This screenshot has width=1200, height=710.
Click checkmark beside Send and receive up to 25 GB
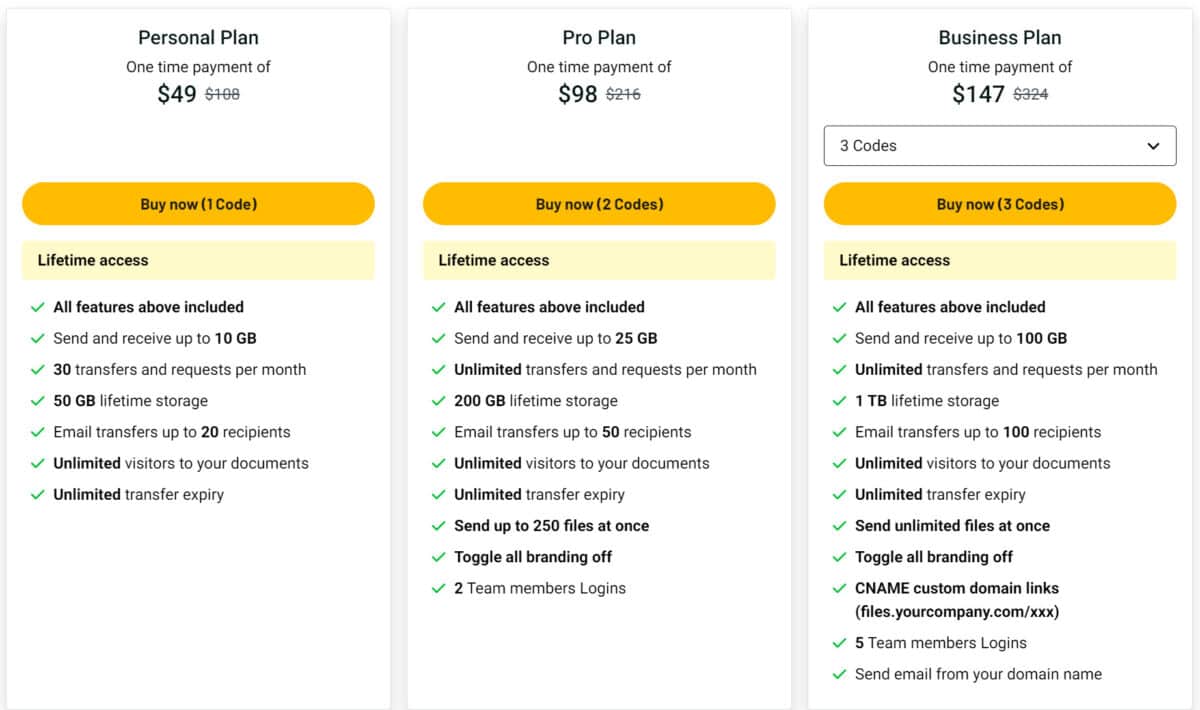(438, 338)
